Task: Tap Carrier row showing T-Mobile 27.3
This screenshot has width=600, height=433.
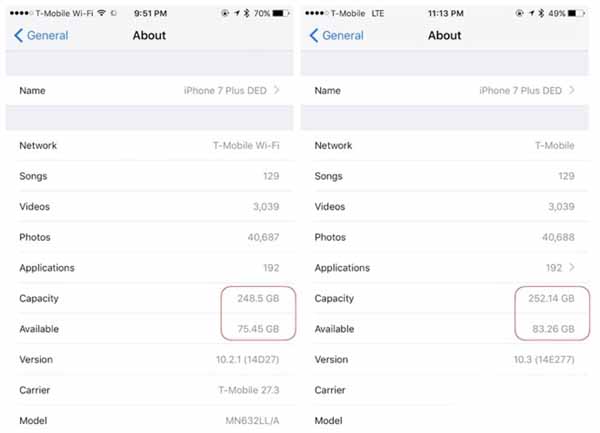Action: 150,390
